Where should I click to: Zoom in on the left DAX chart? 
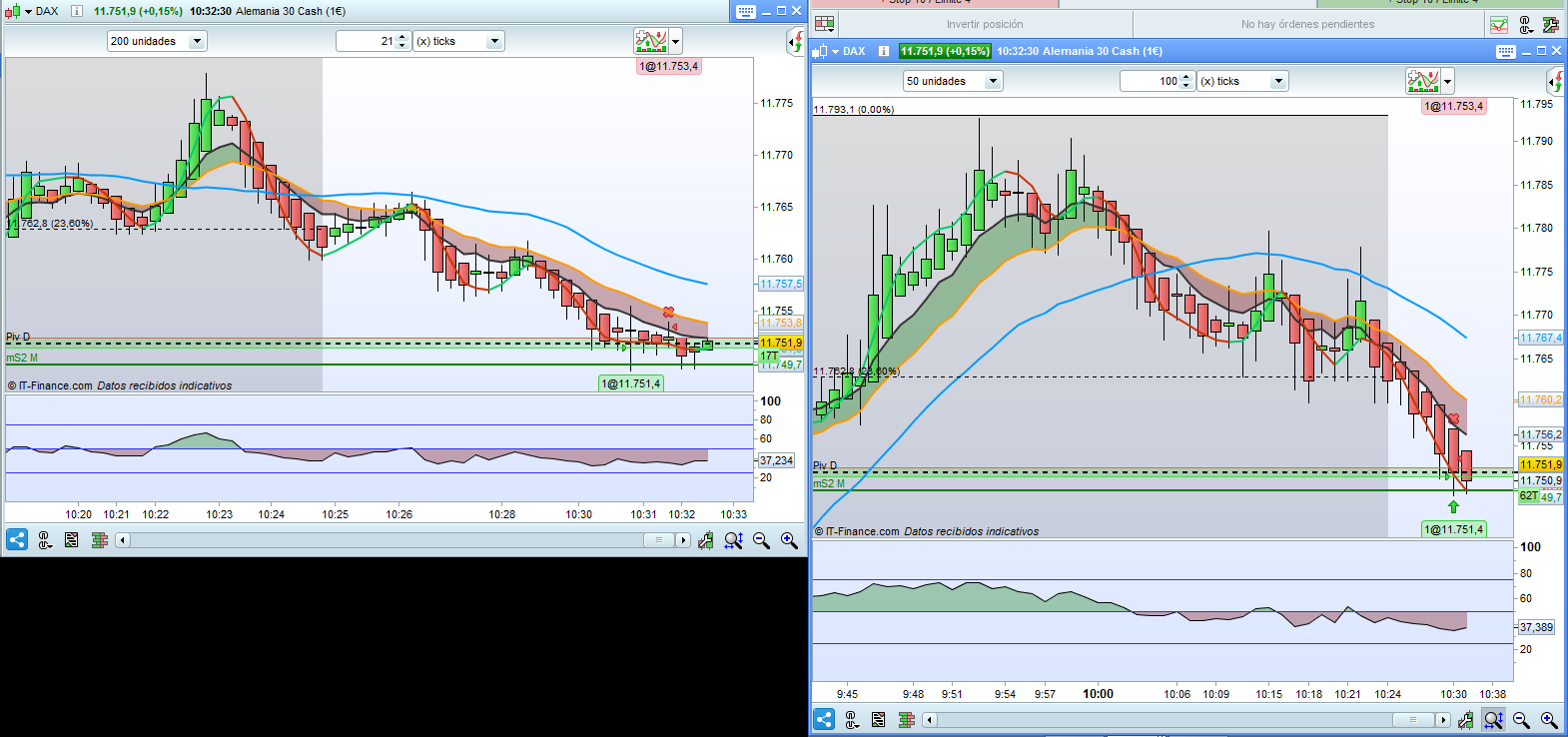click(x=789, y=540)
